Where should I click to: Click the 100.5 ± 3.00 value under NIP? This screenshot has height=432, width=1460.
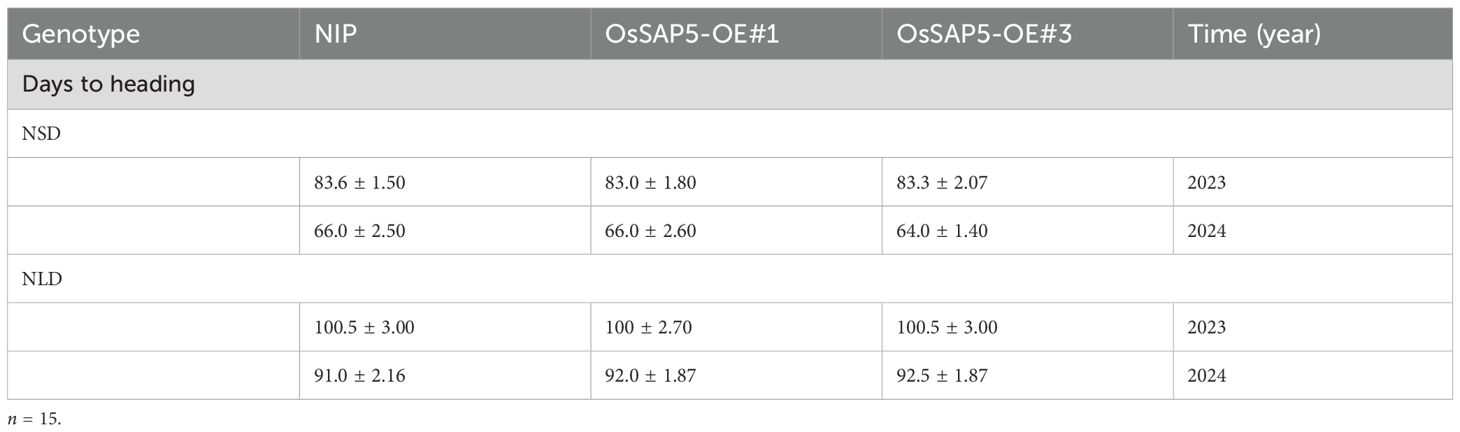point(365,327)
